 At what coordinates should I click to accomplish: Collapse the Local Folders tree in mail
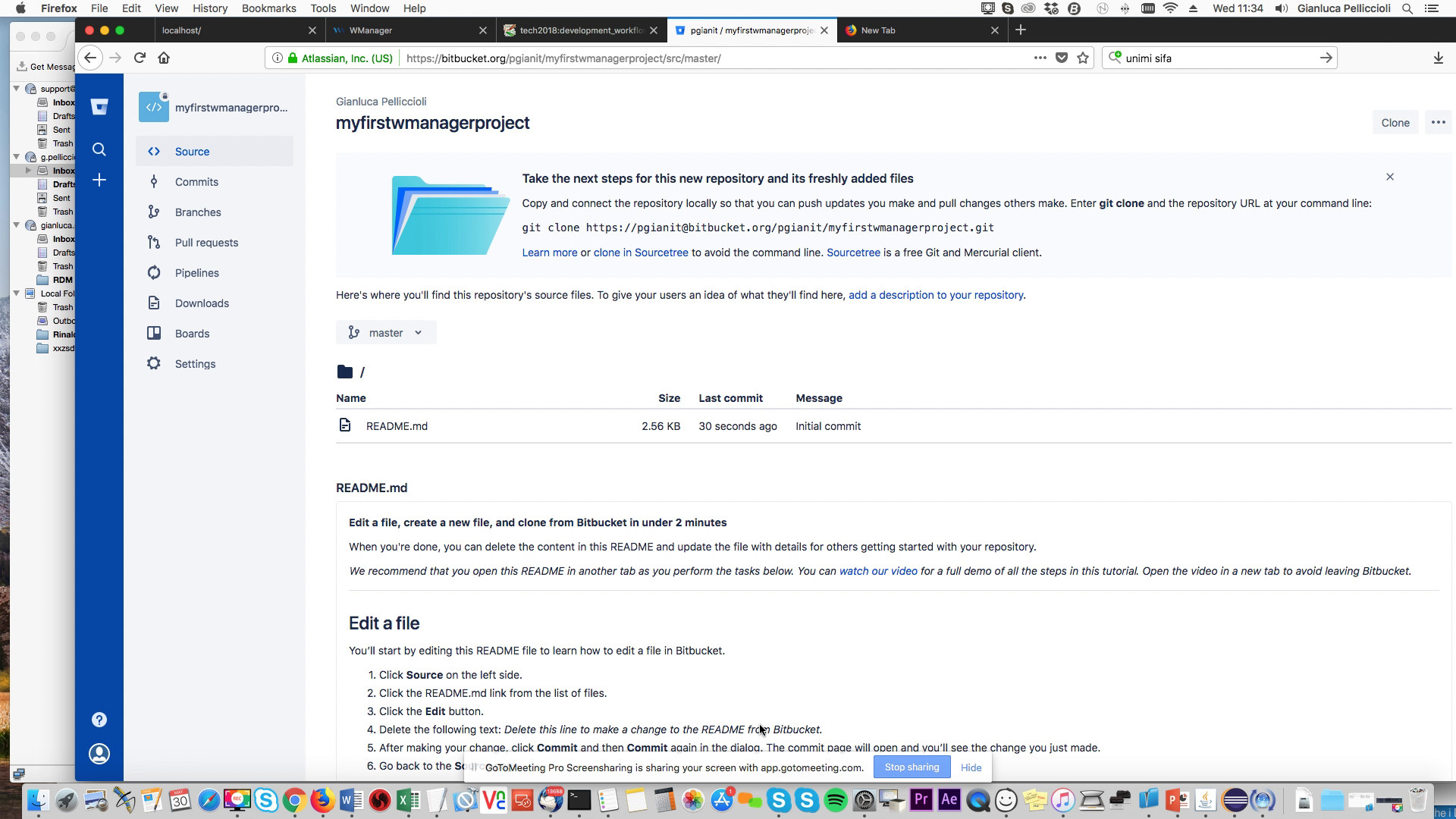[x=17, y=293]
